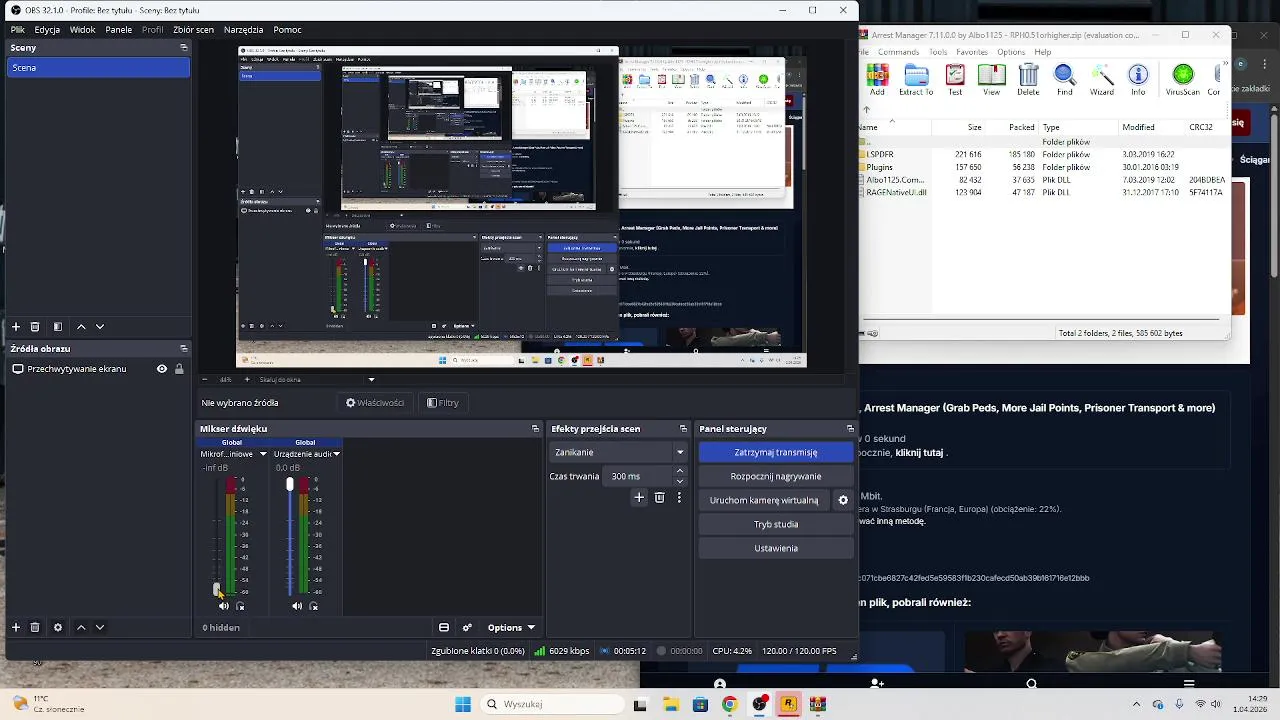Adjust the Urządzenie audio volume fader
This screenshot has width=1280, height=720.
[x=290, y=485]
